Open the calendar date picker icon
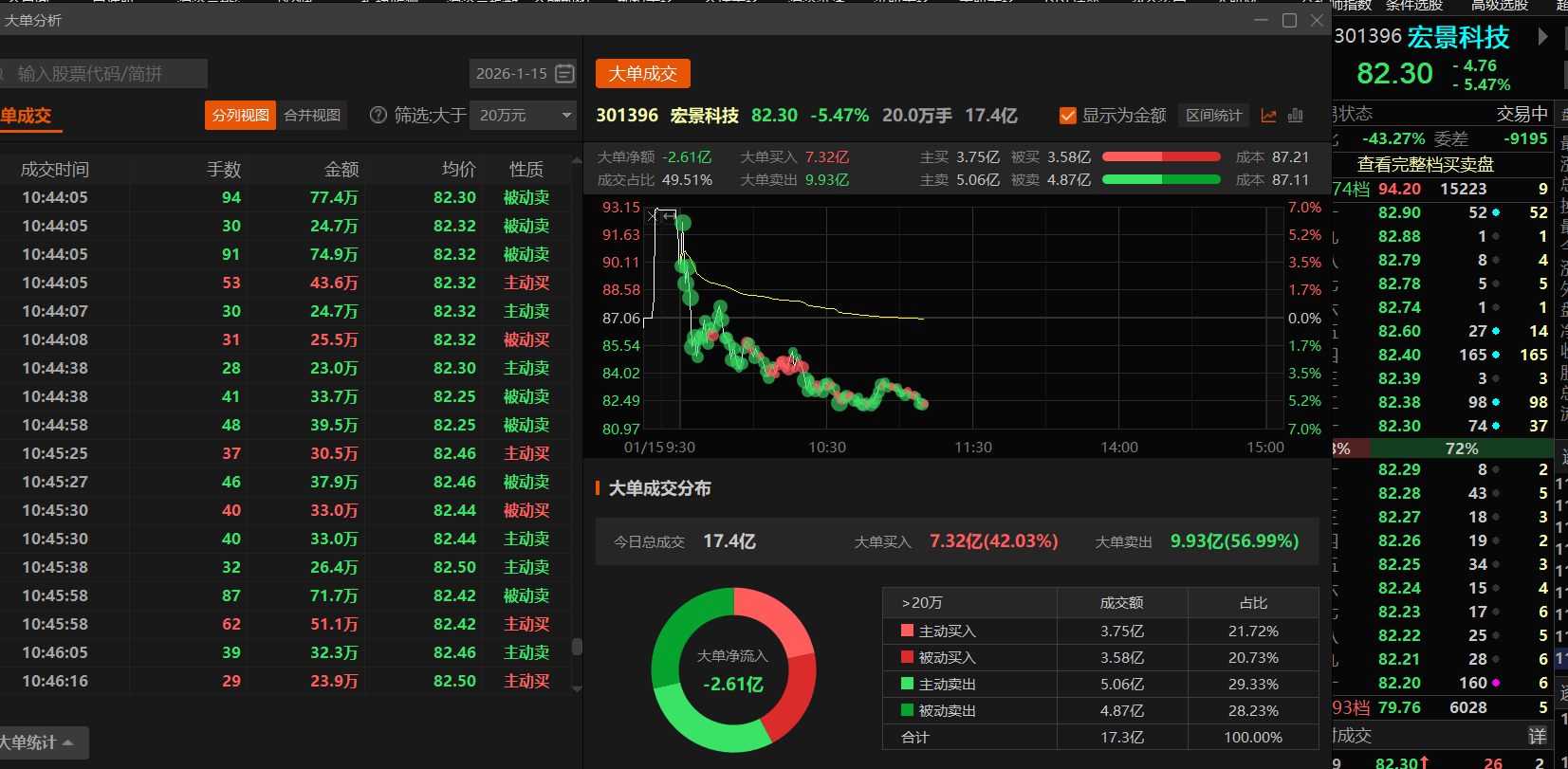 coord(564,73)
